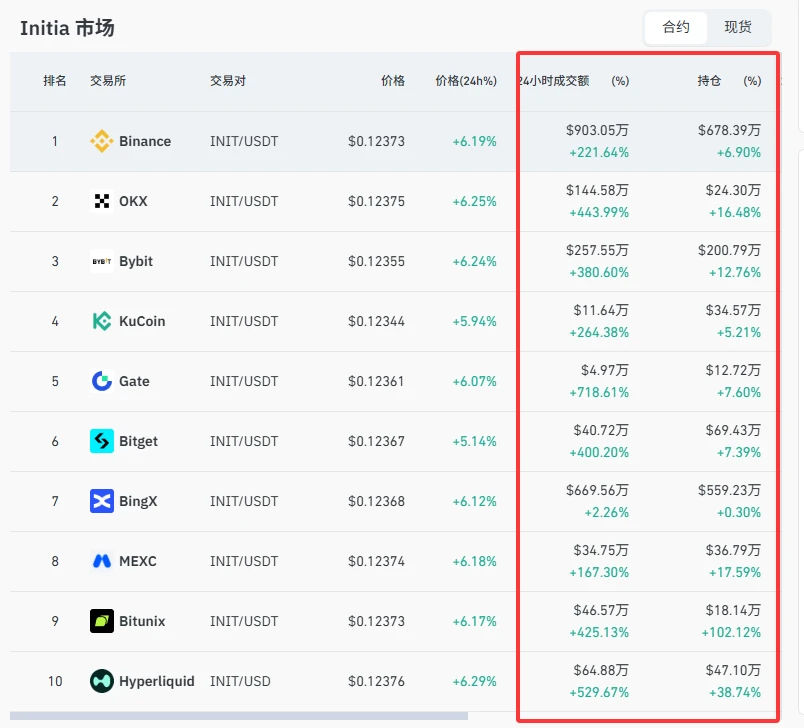This screenshot has height=728, width=804.
Task: Click the BingX exchange logo icon
Action: coord(102,501)
